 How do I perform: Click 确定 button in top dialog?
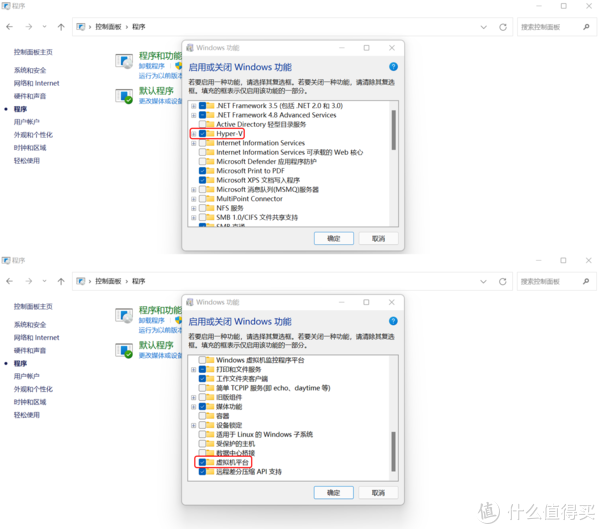pyautogui.click(x=334, y=238)
